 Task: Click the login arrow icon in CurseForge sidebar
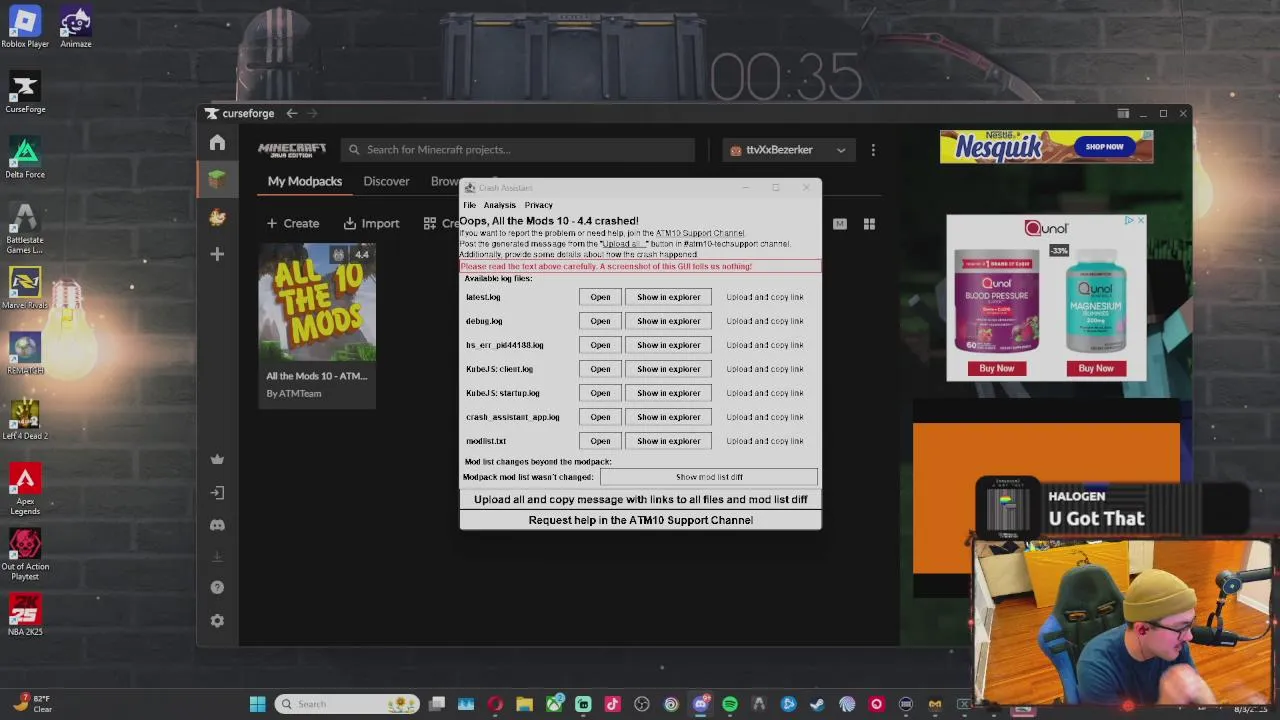click(x=217, y=492)
